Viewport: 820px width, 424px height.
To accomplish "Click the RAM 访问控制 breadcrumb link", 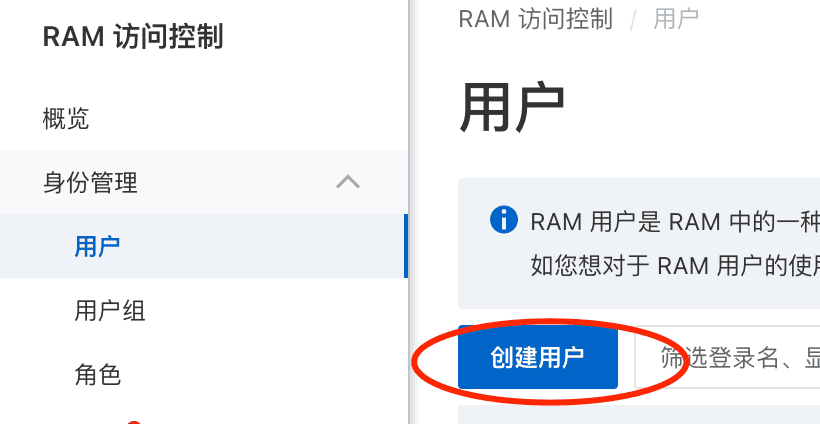I will pyautogui.click(x=536, y=19).
